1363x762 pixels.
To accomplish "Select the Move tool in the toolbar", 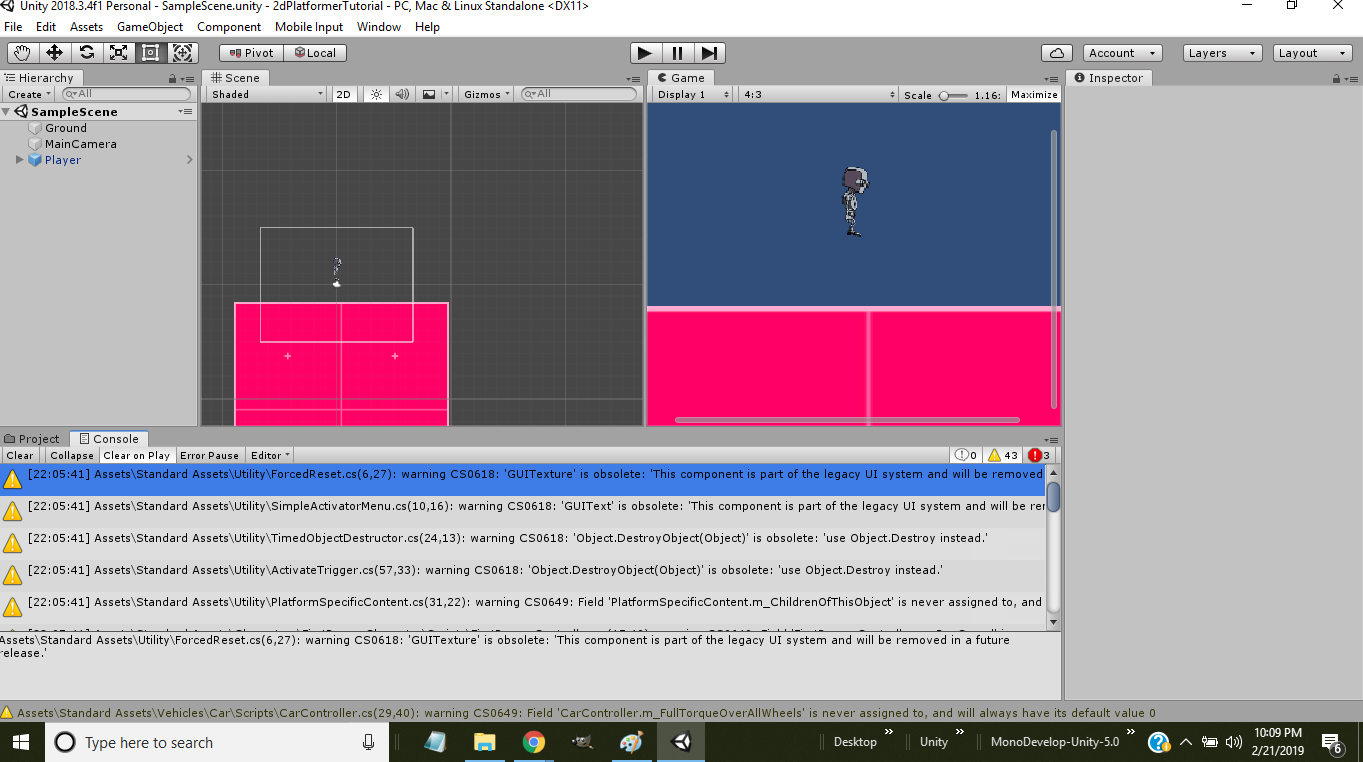I will coord(55,52).
